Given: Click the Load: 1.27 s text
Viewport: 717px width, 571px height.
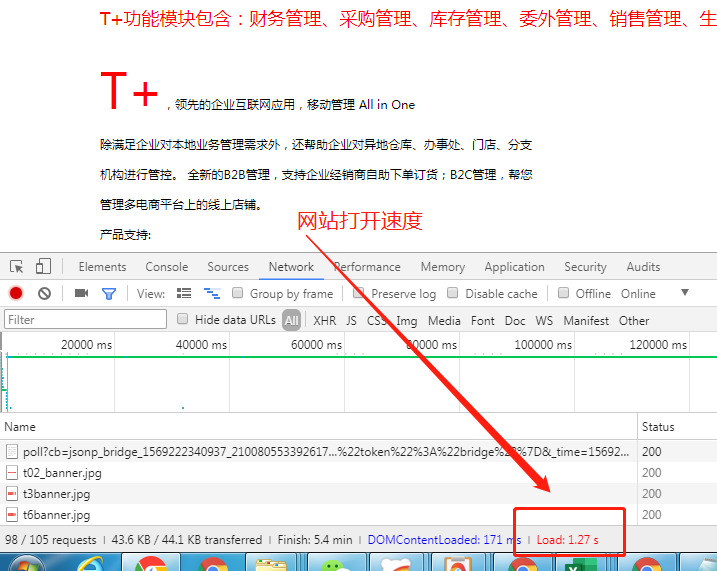Looking at the screenshot, I should click(x=567, y=540).
